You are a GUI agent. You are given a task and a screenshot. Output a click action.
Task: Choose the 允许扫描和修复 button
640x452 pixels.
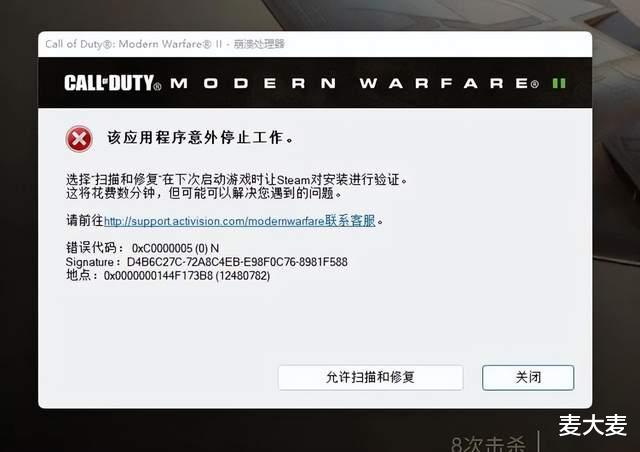point(371,377)
